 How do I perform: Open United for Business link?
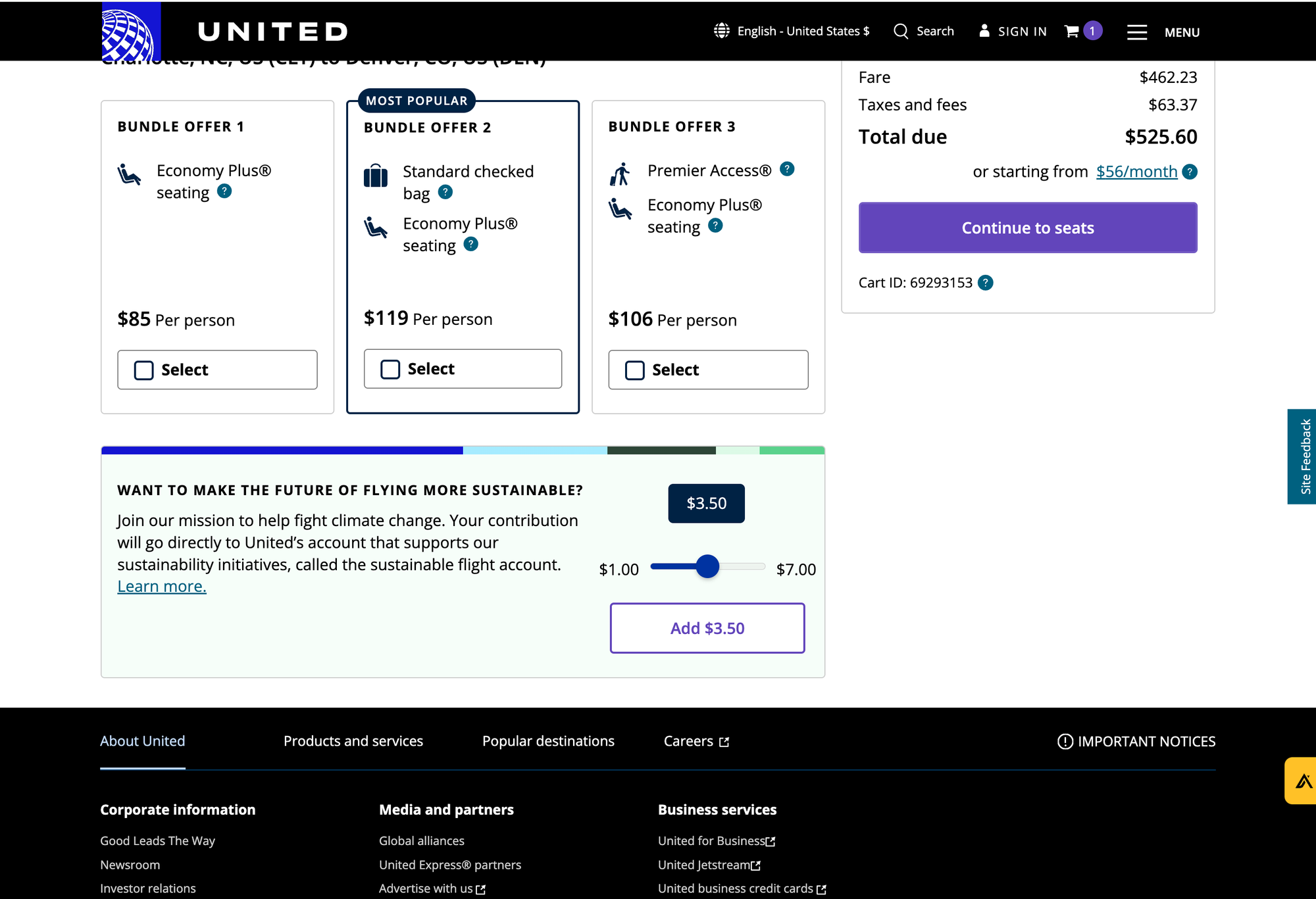click(717, 841)
